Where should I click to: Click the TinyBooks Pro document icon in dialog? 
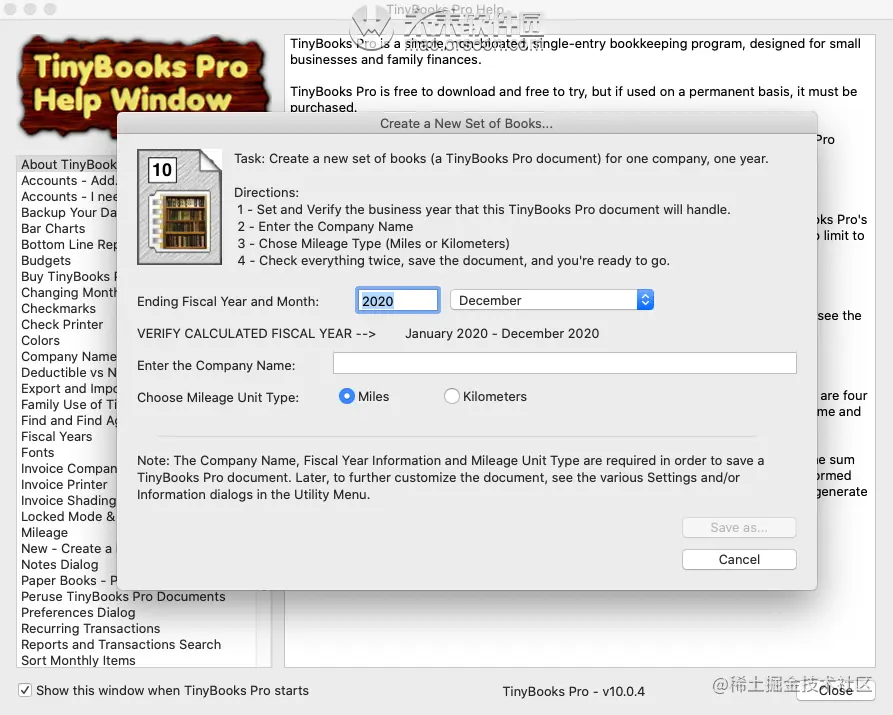point(179,207)
